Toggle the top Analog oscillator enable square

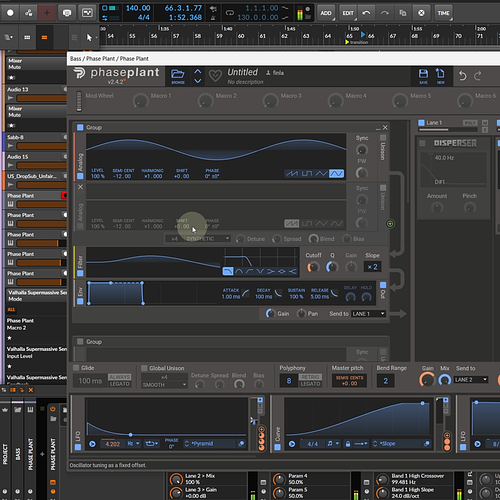click(80, 176)
